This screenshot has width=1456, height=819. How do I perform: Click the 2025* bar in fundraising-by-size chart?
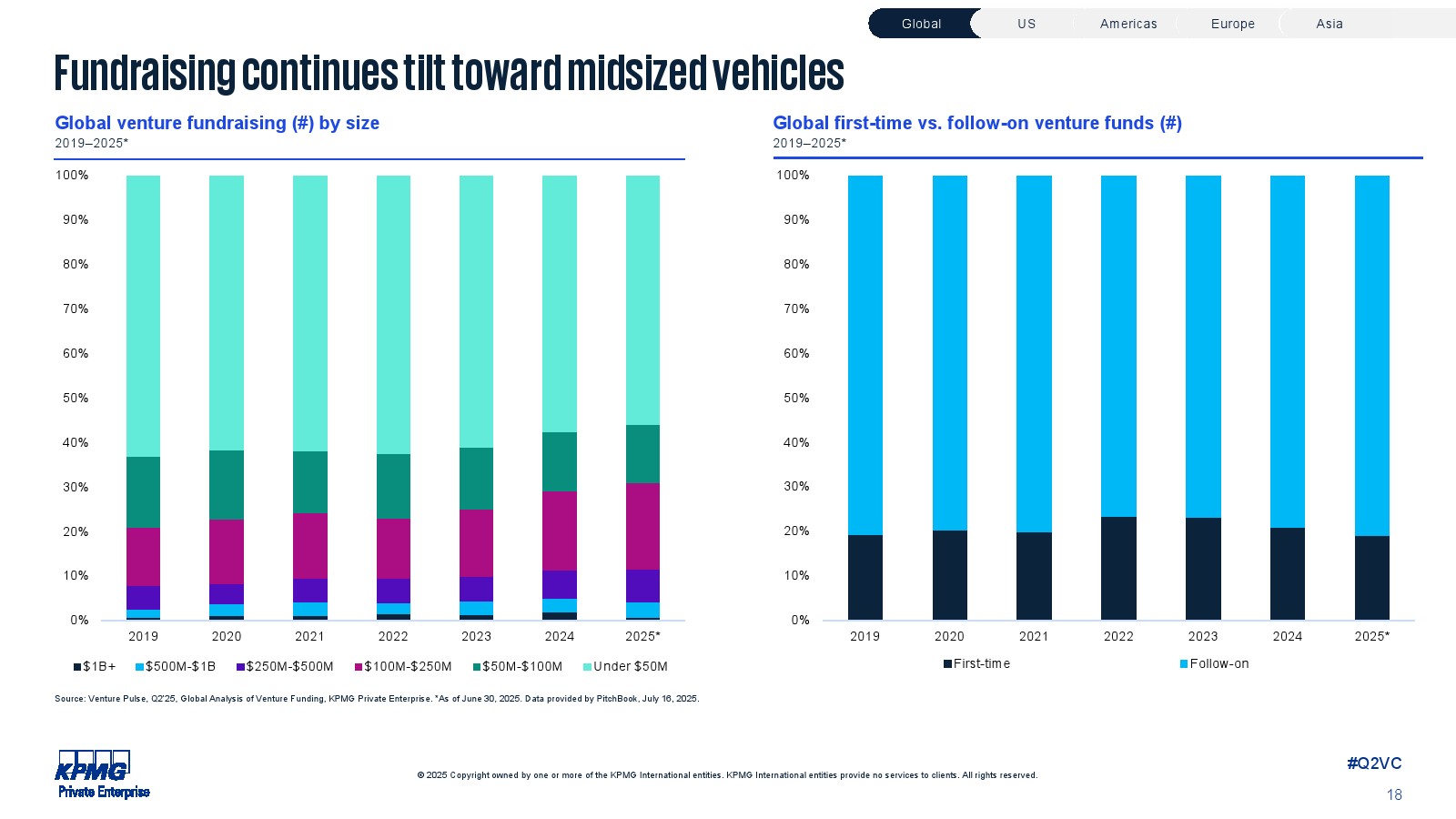642,398
